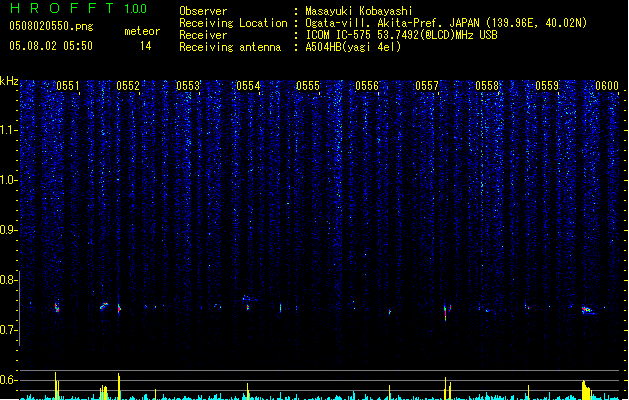
Task: Click the tallest yellow peak before 0551
Action: [56, 386]
